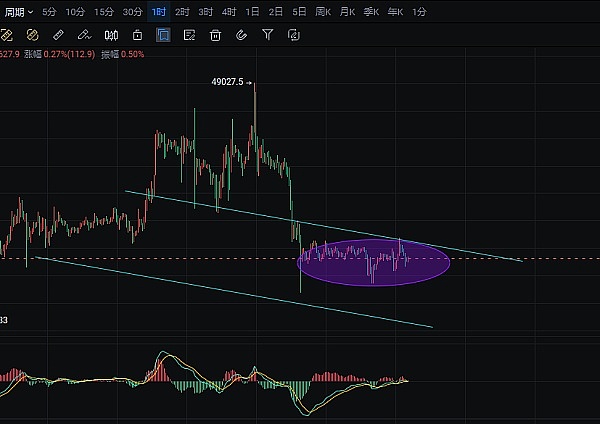Click the funnel filter icon

[x=267, y=35]
